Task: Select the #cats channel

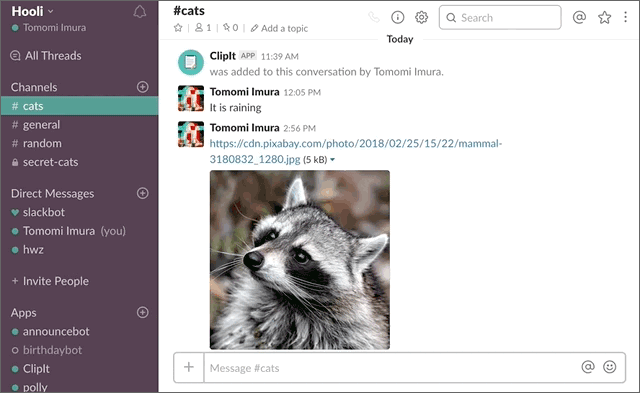Action: [x=79, y=106]
